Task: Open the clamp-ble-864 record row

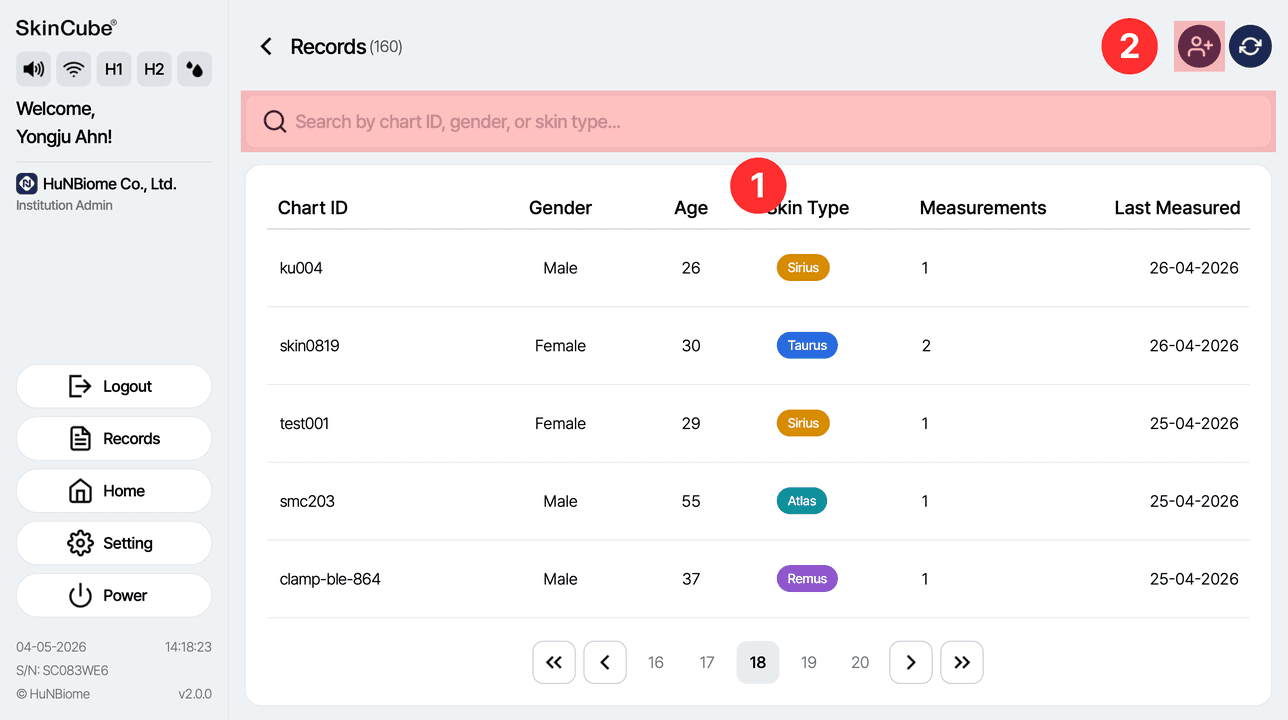Action: [x=758, y=579]
